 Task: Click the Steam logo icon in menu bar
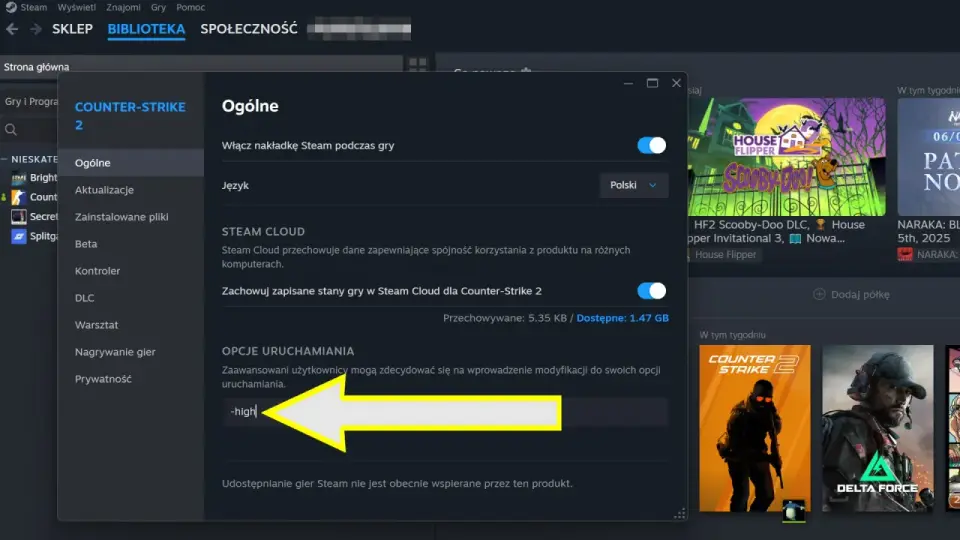click(11, 7)
